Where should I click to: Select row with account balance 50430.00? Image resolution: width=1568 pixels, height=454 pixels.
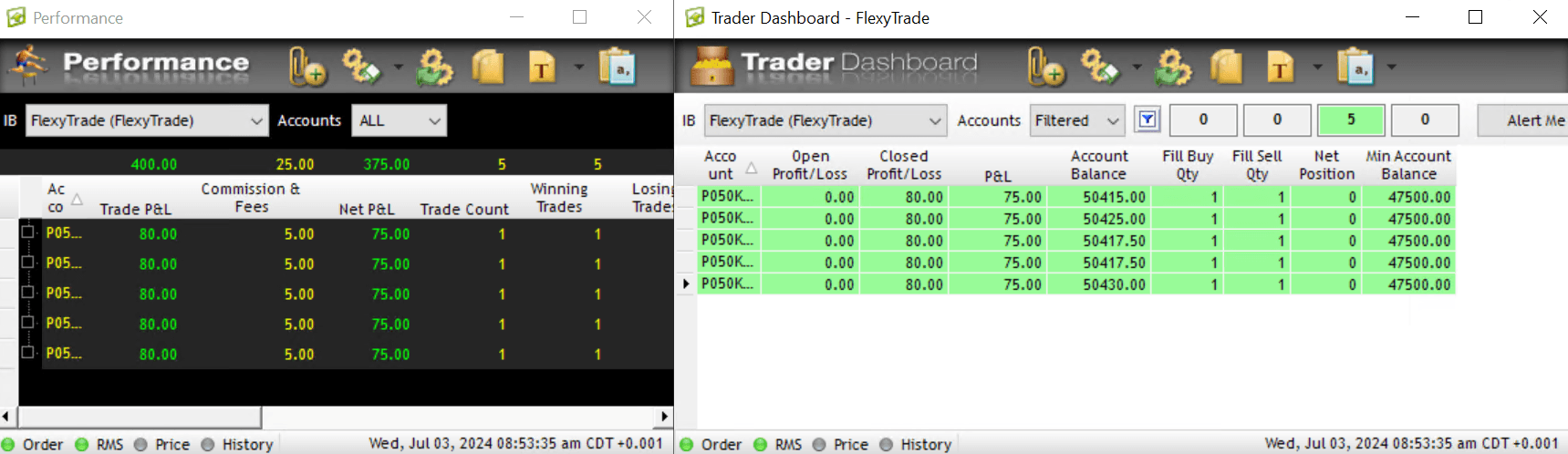pos(1076,284)
